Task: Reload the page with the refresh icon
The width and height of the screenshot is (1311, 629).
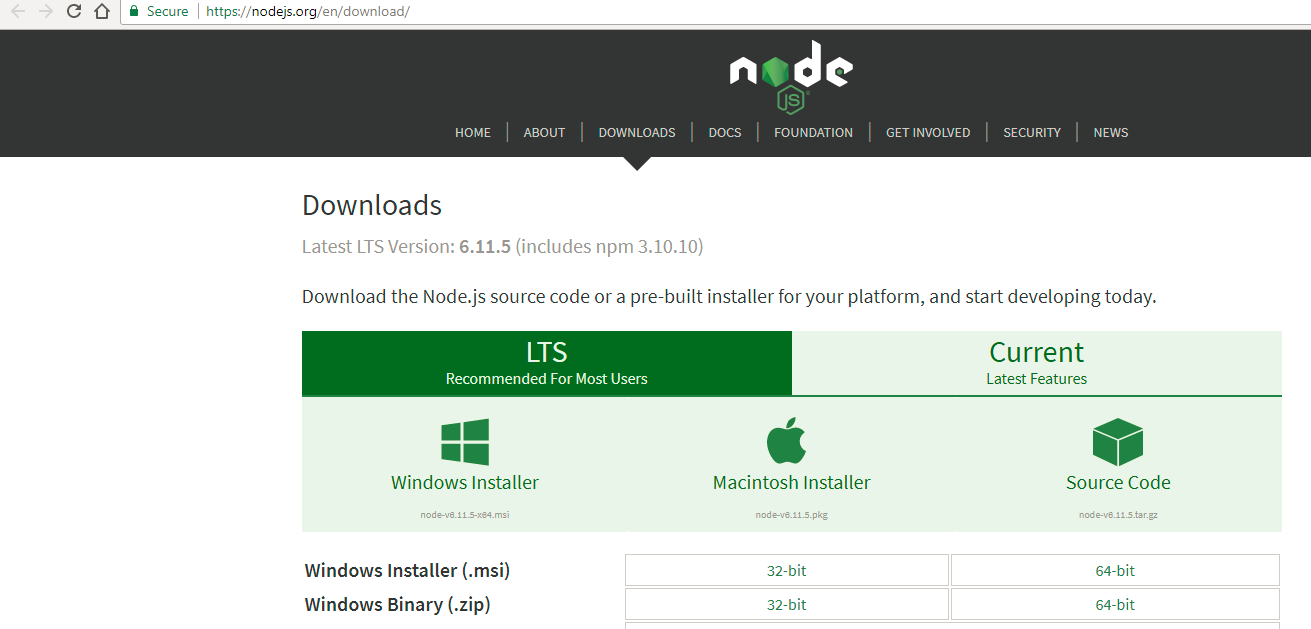Action: pos(73,12)
